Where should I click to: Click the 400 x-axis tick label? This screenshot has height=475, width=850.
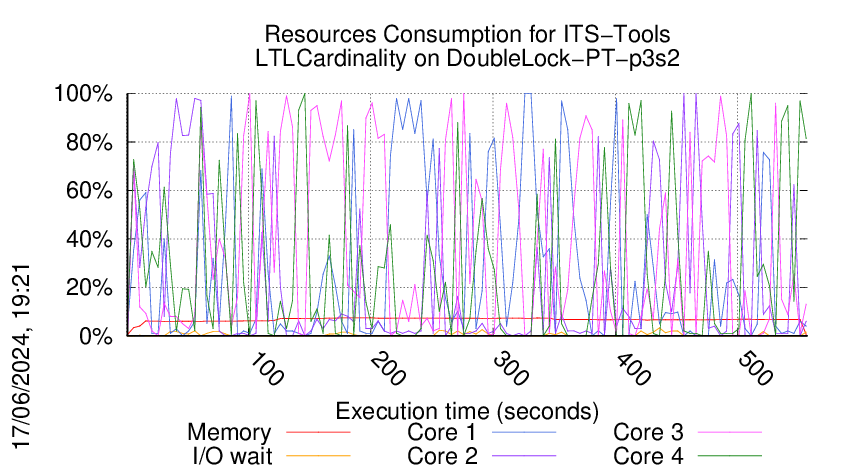[633, 369]
